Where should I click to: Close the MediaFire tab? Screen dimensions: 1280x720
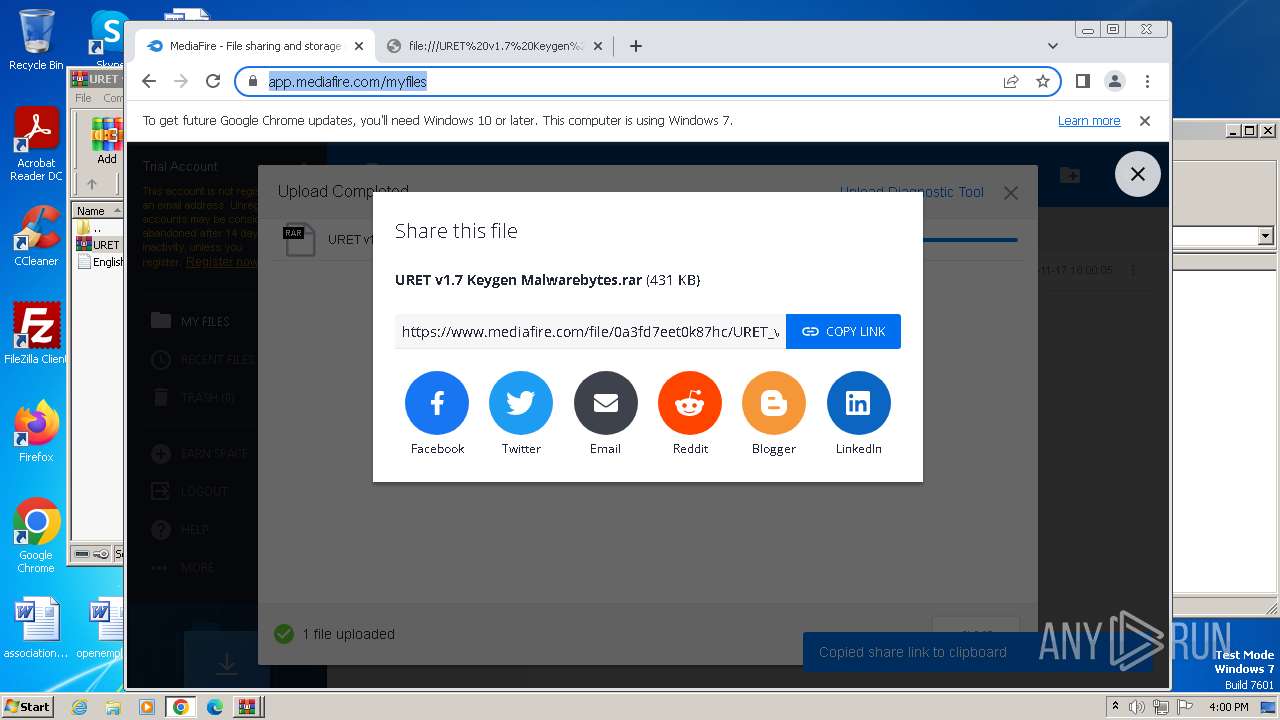coord(359,46)
